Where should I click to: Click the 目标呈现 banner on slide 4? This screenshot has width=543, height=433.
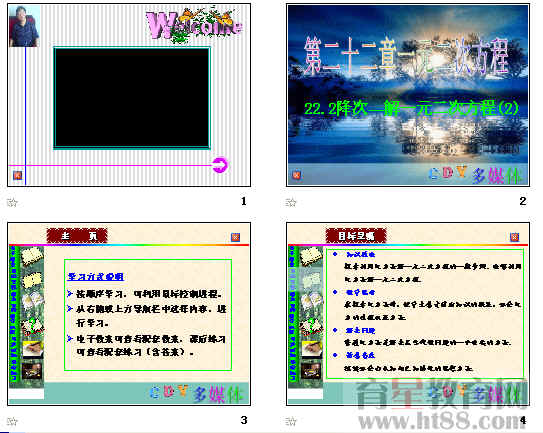[x=356, y=236]
